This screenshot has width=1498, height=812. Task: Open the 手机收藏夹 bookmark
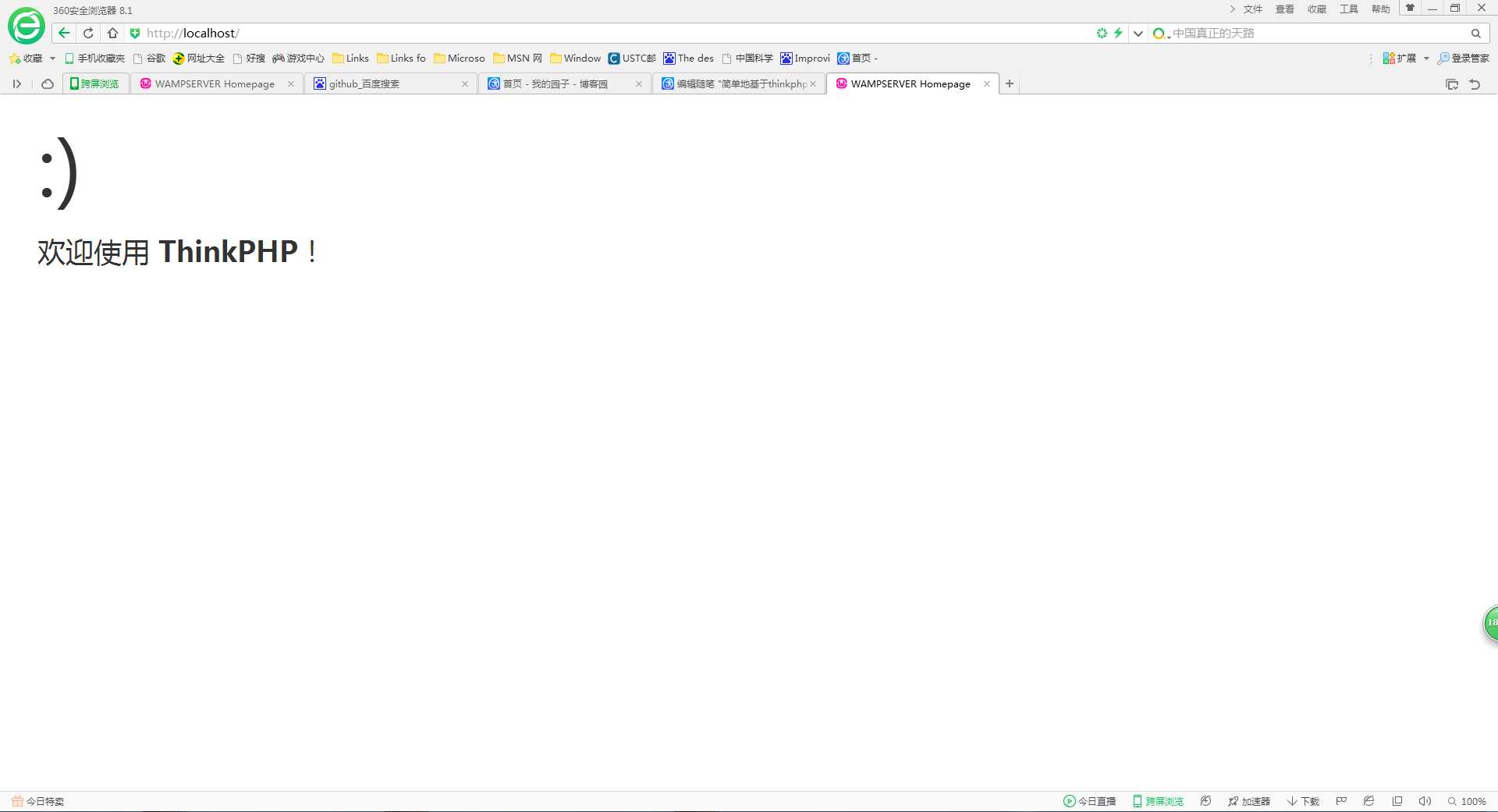click(x=94, y=59)
